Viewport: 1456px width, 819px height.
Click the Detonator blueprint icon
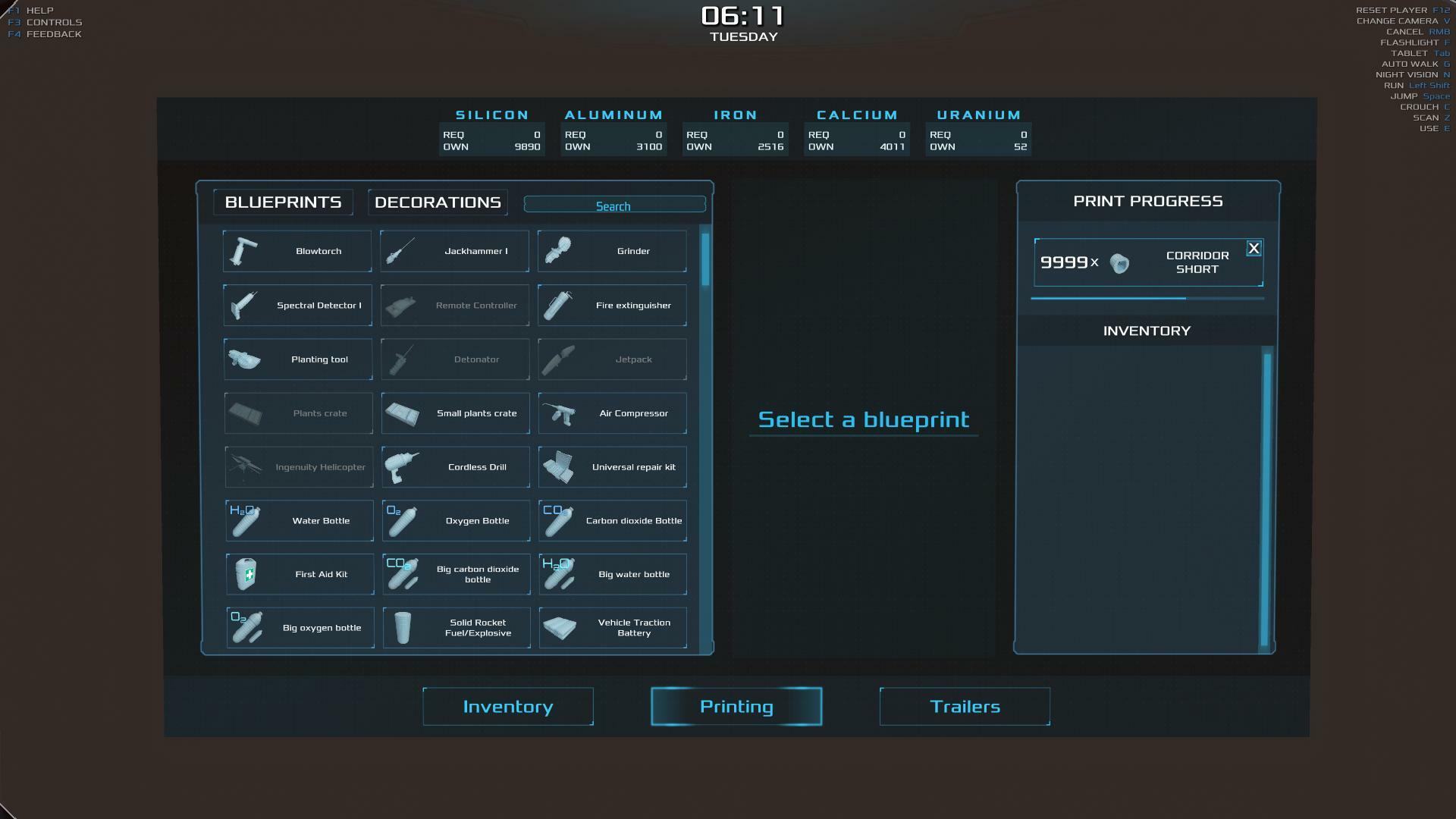401,359
